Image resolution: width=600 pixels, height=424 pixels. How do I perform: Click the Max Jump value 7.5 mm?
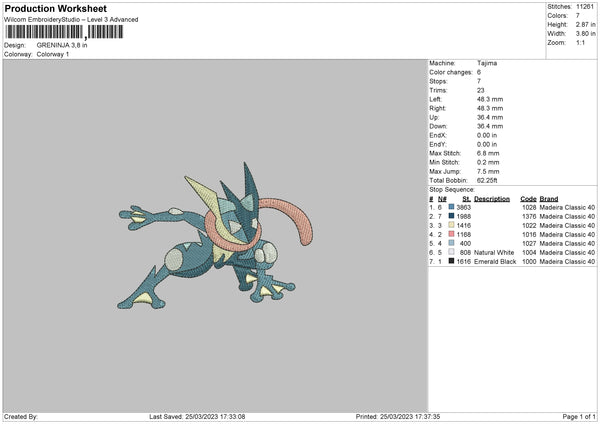488,171
